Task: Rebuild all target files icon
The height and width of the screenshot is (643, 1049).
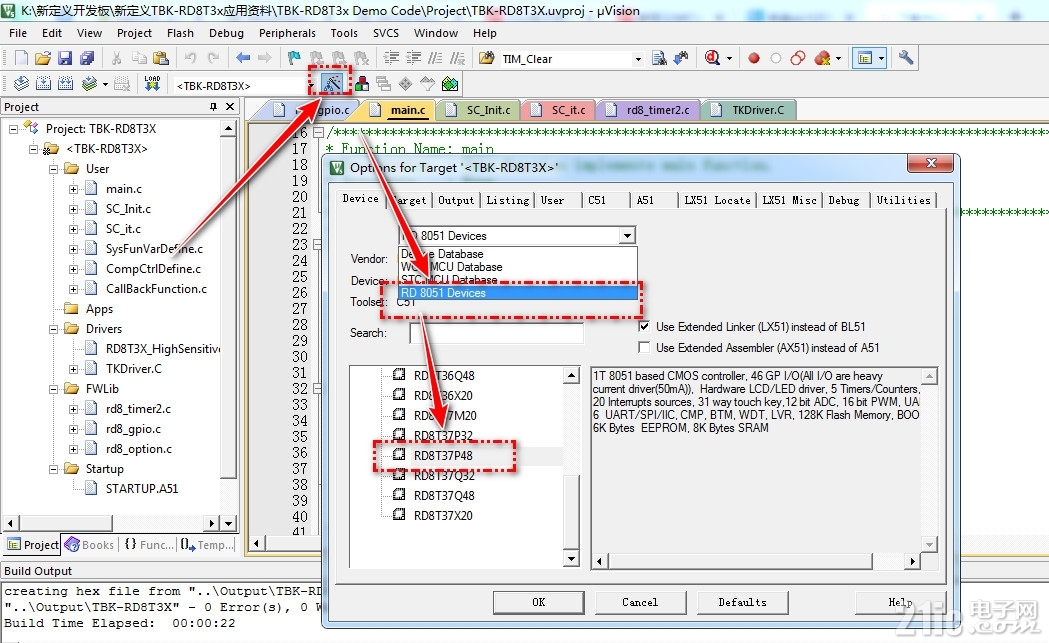Action: (66, 84)
